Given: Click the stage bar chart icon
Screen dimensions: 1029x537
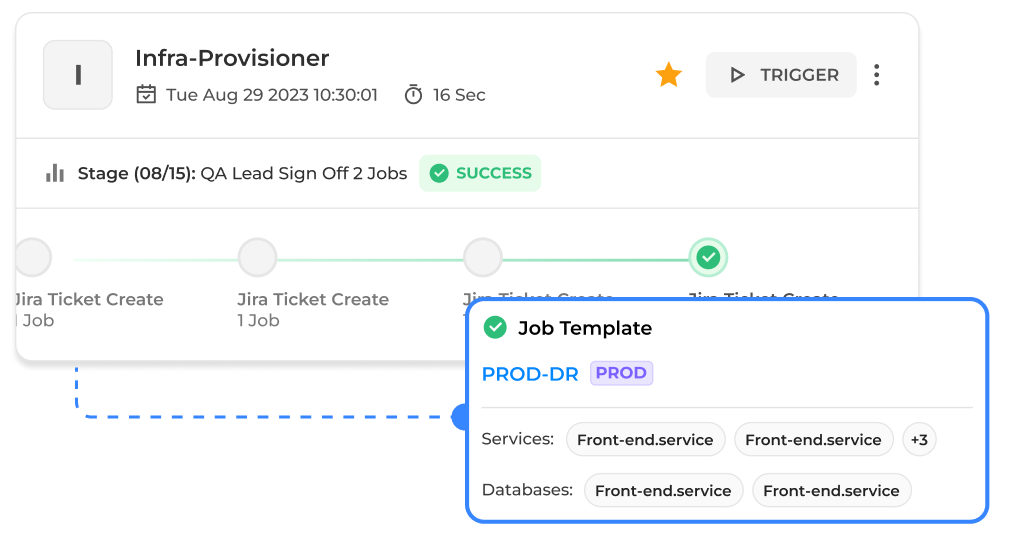Looking at the screenshot, I should [x=55, y=173].
